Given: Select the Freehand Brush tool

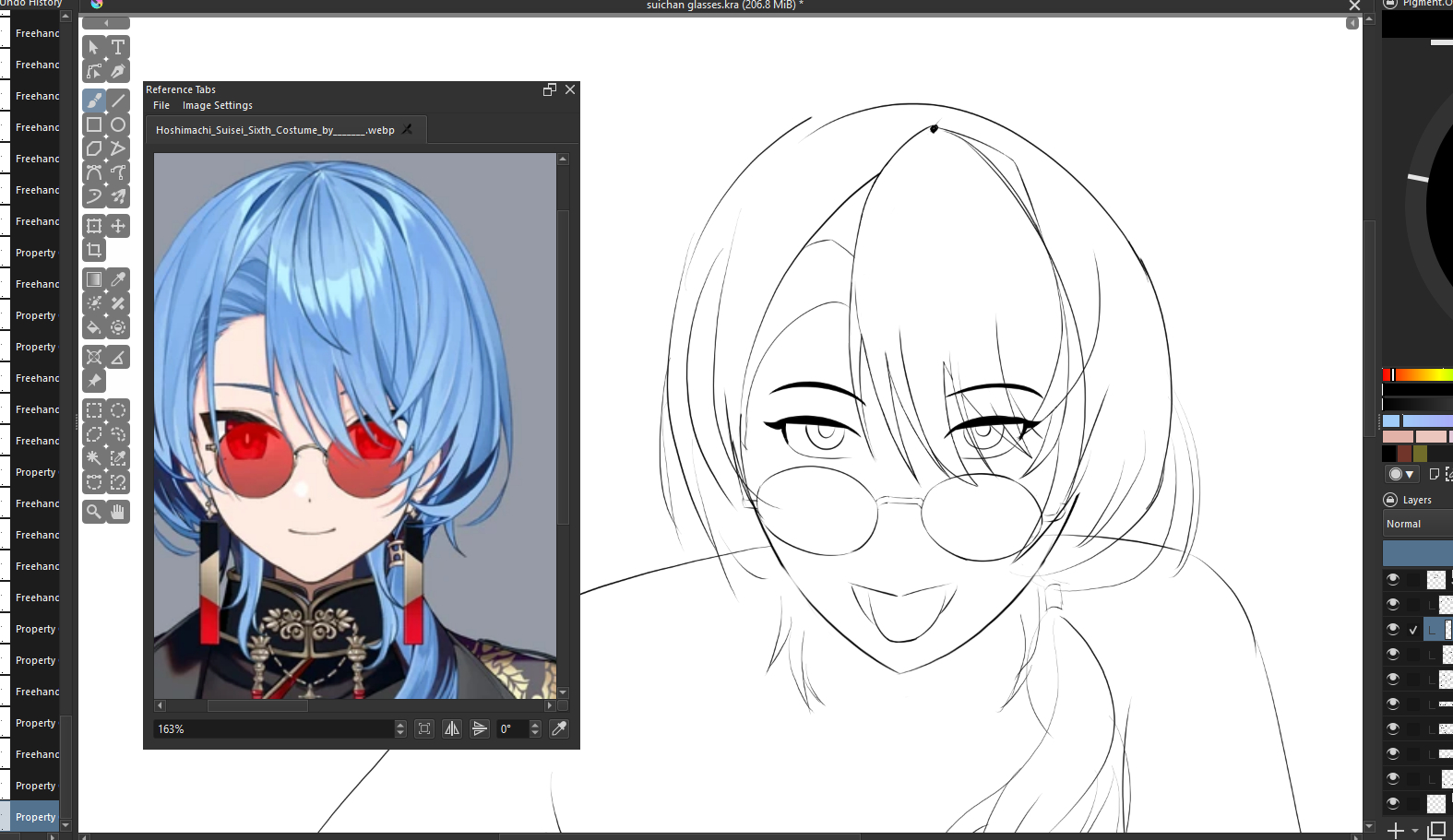Looking at the screenshot, I should 94,101.
